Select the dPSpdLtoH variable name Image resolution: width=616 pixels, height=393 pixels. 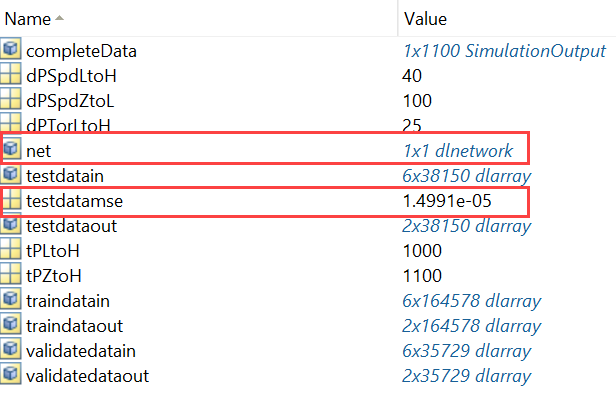tap(72, 76)
